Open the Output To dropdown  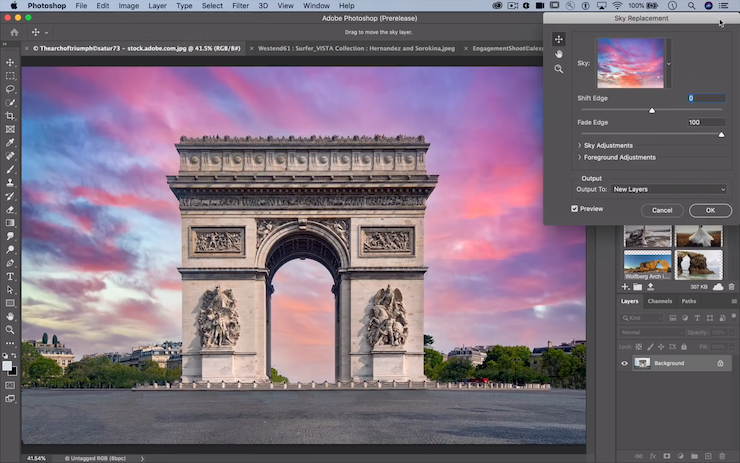(x=669, y=189)
